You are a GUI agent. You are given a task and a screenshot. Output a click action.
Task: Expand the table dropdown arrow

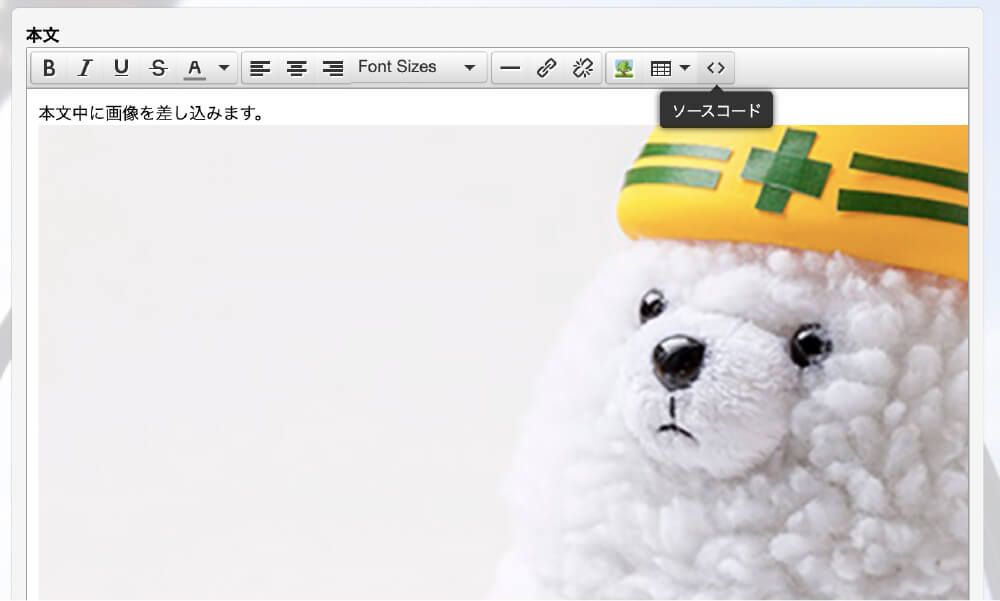[x=685, y=68]
